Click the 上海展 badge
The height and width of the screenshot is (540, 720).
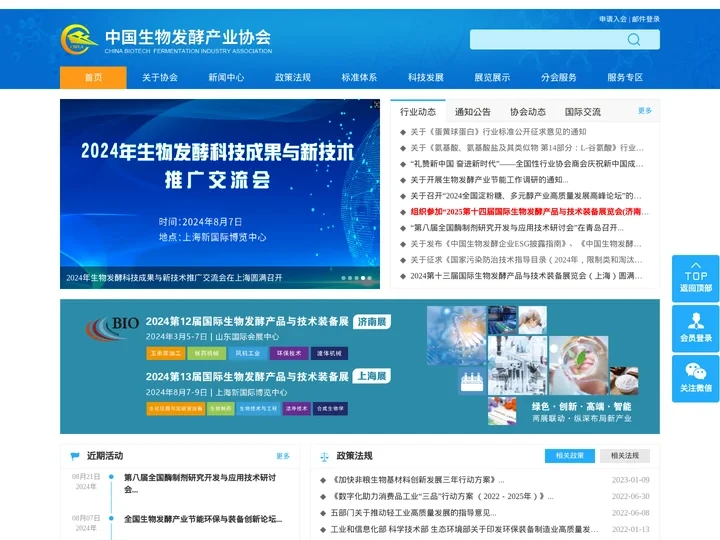click(372, 377)
